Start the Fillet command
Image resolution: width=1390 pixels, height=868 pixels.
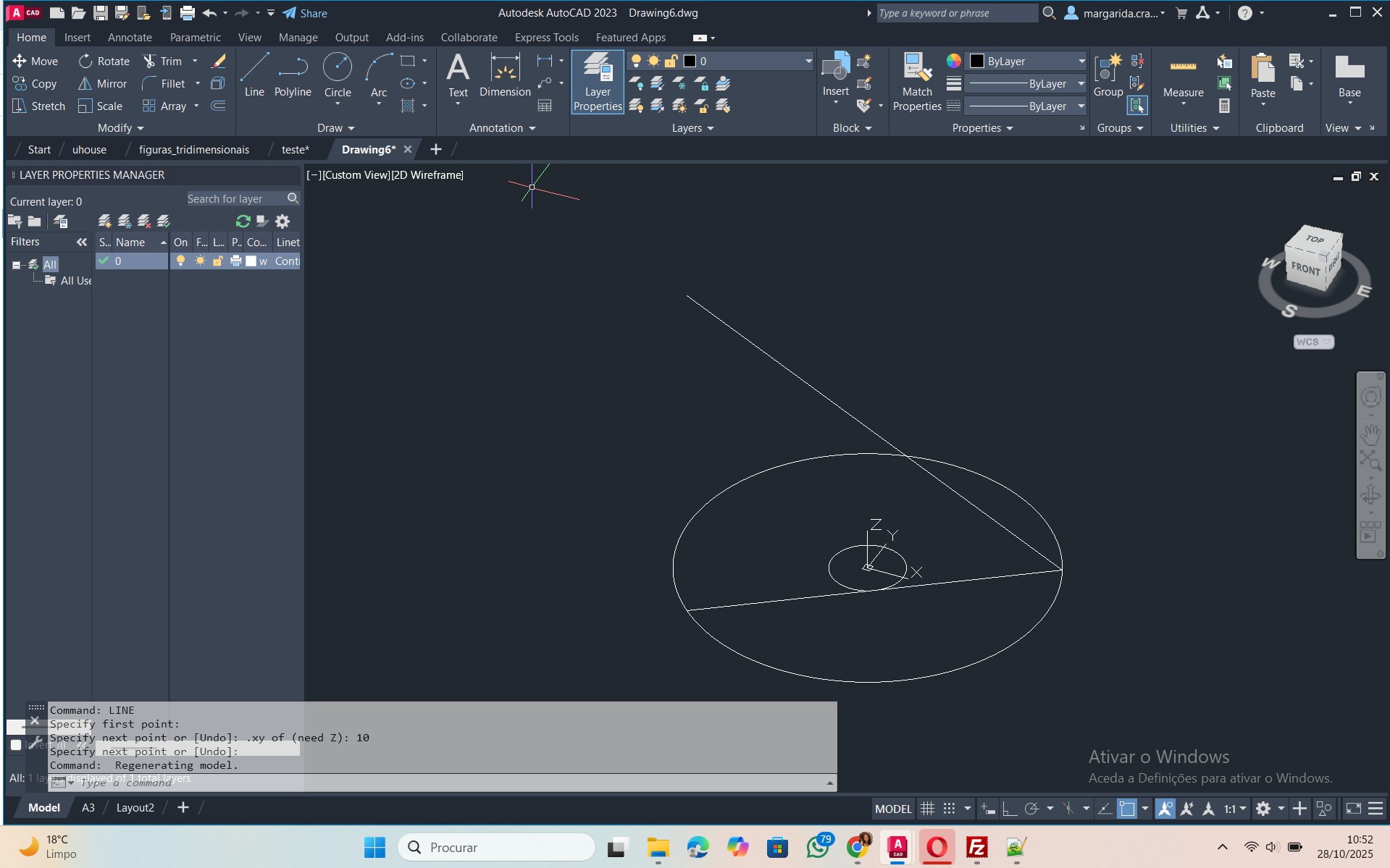click(164, 83)
